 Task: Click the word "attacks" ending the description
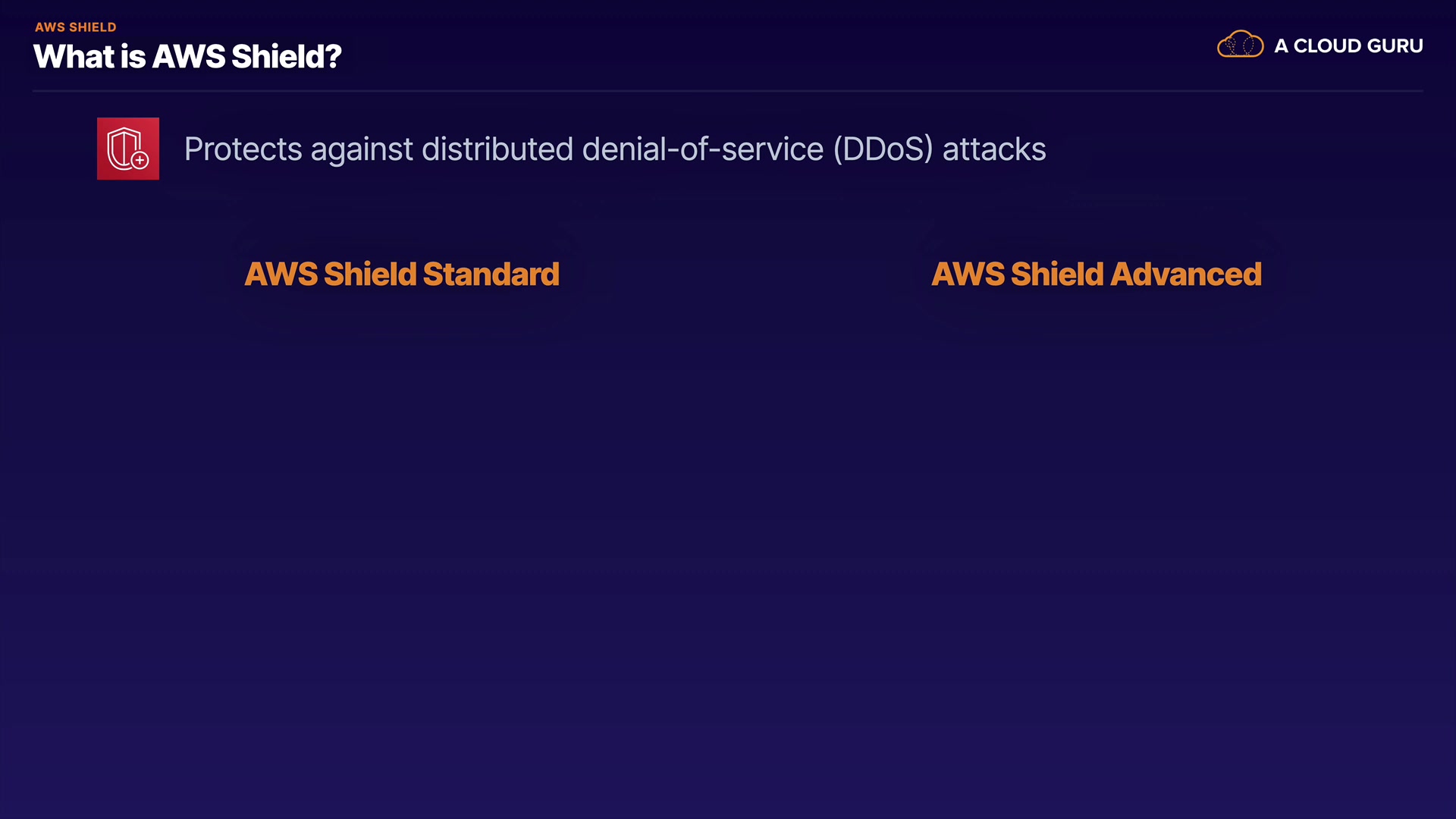[993, 149]
